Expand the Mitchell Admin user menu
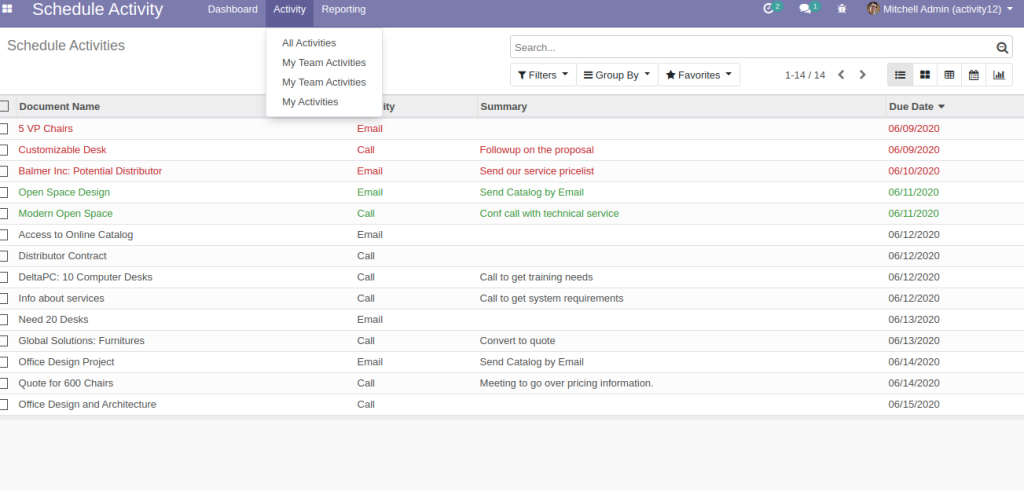 (x=940, y=9)
